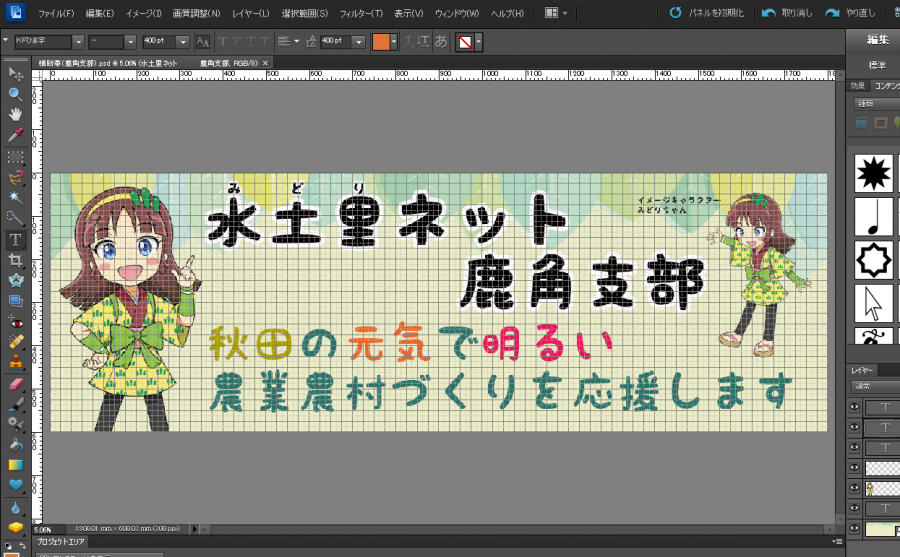This screenshot has height=557, width=900.
Task: Activate the Horizontal Type tool
Action: tap(16, 240)
